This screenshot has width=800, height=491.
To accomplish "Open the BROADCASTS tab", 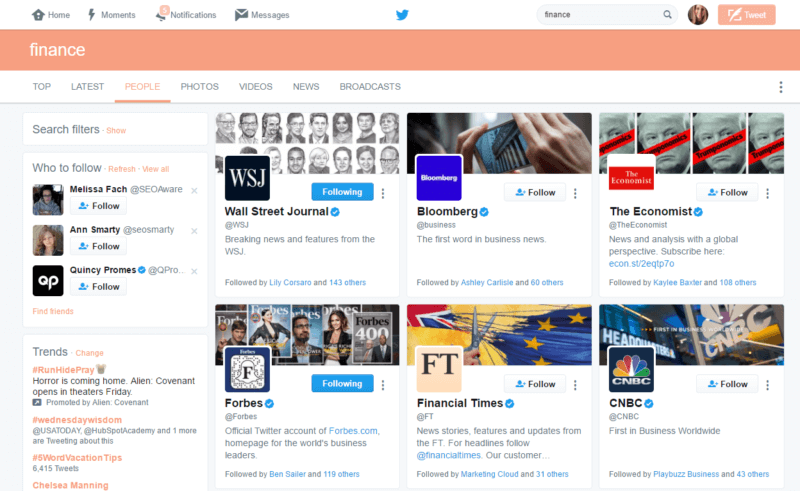I will 370,87.
